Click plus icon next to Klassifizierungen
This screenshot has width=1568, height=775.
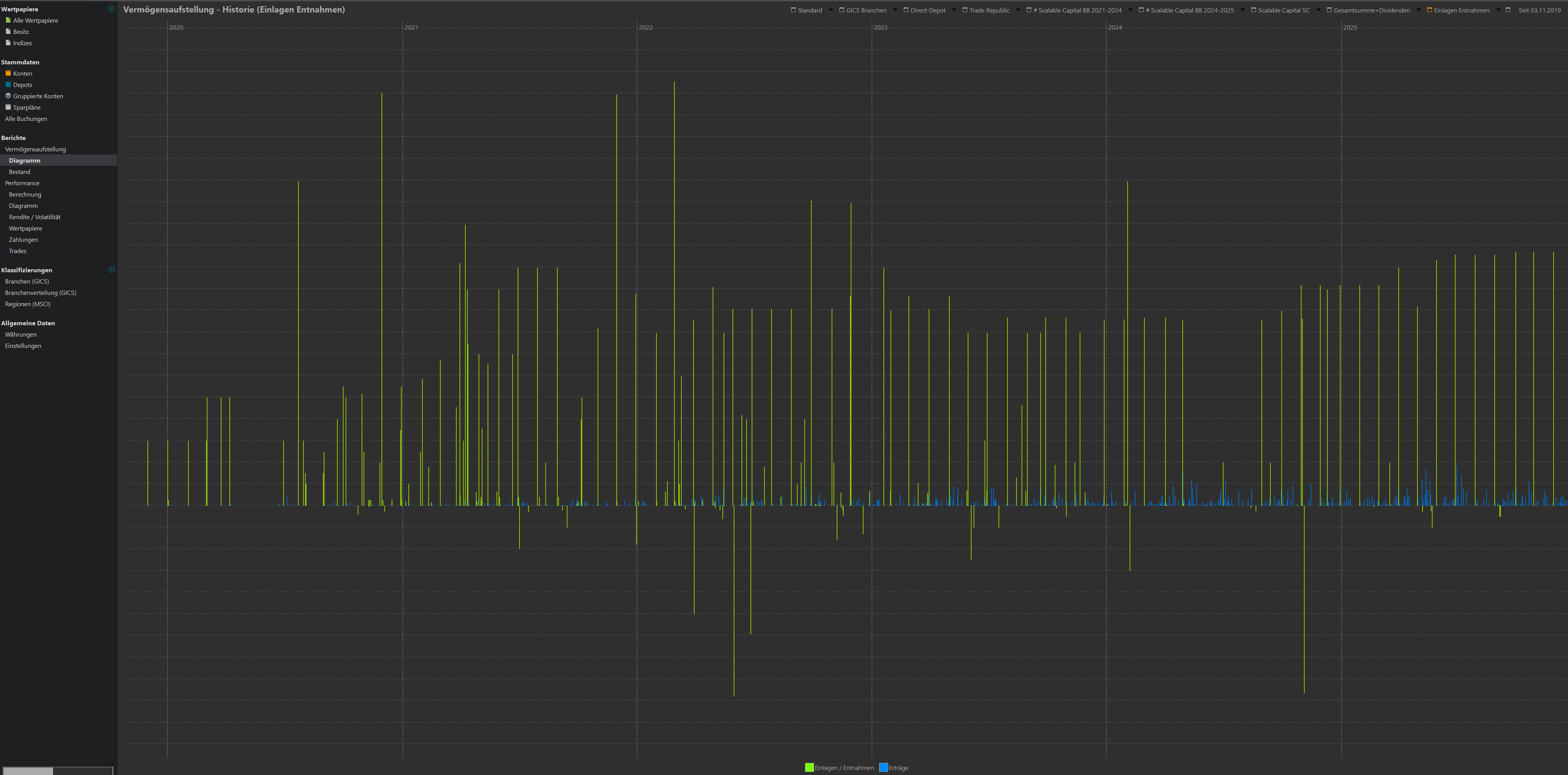pyautogui.click(x=112, y=270)
